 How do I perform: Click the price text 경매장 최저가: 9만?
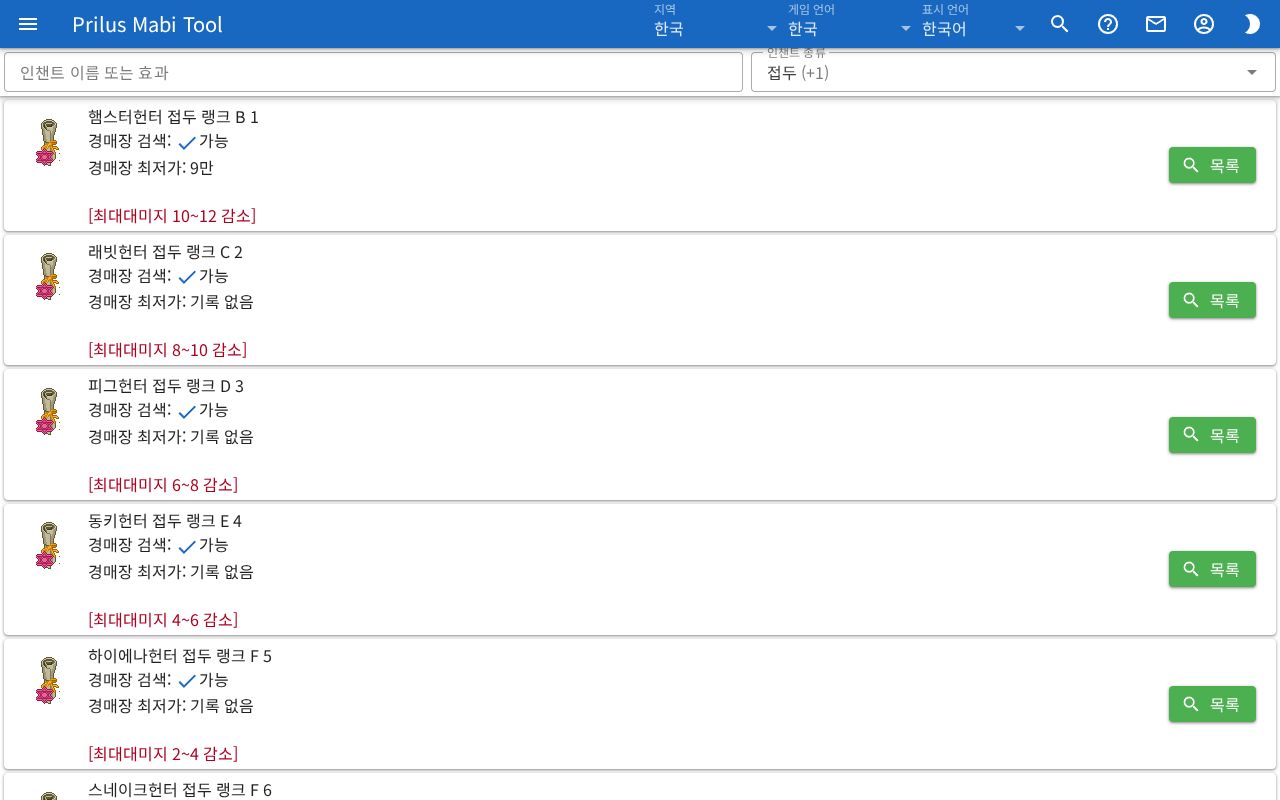click(151, 167)
